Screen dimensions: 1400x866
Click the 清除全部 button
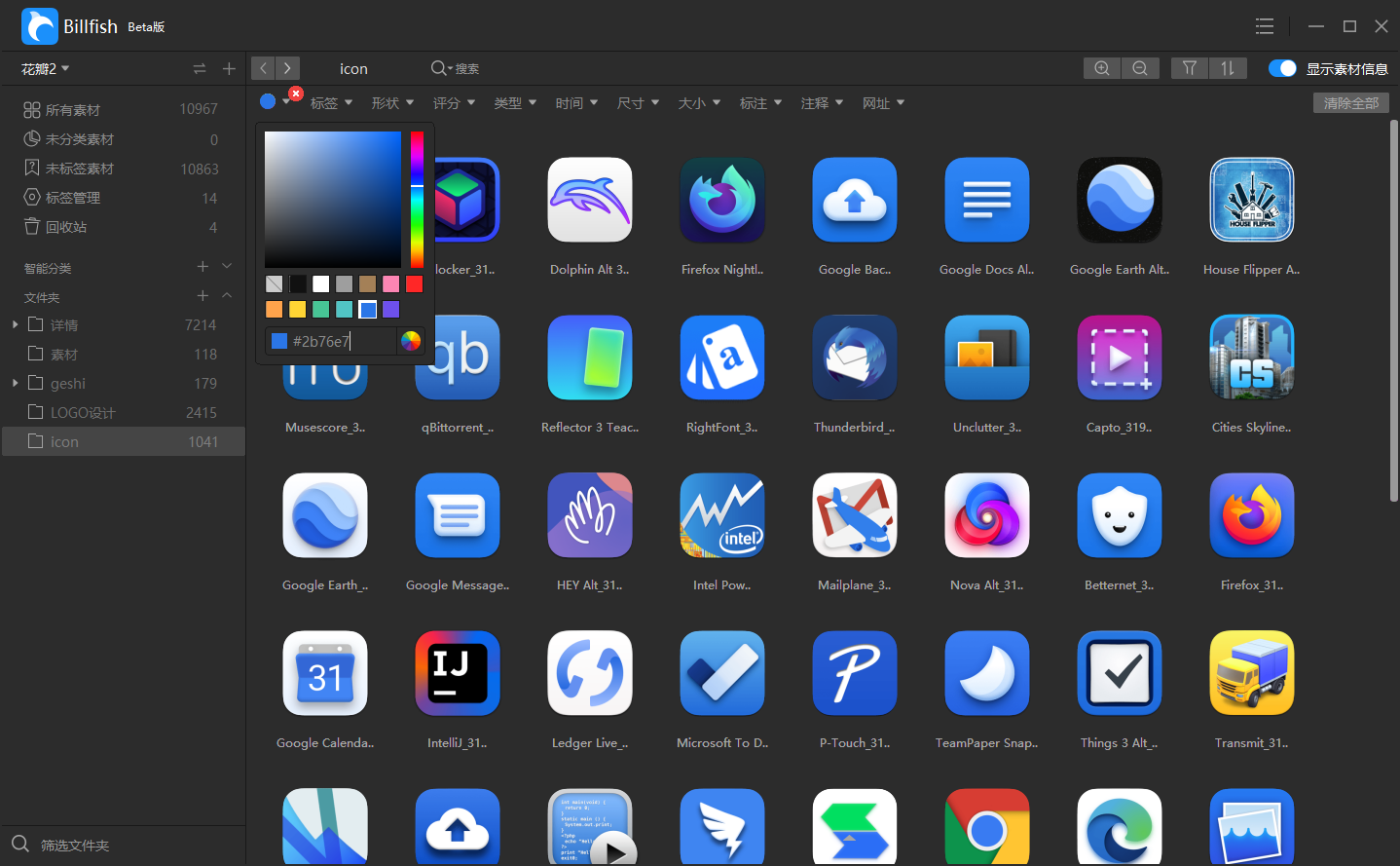[x=1351, y=102]
